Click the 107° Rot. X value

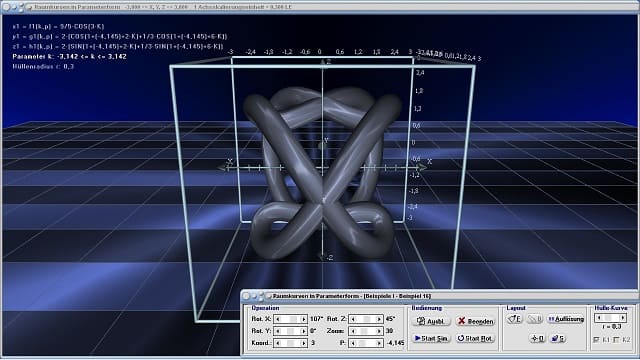317,319
